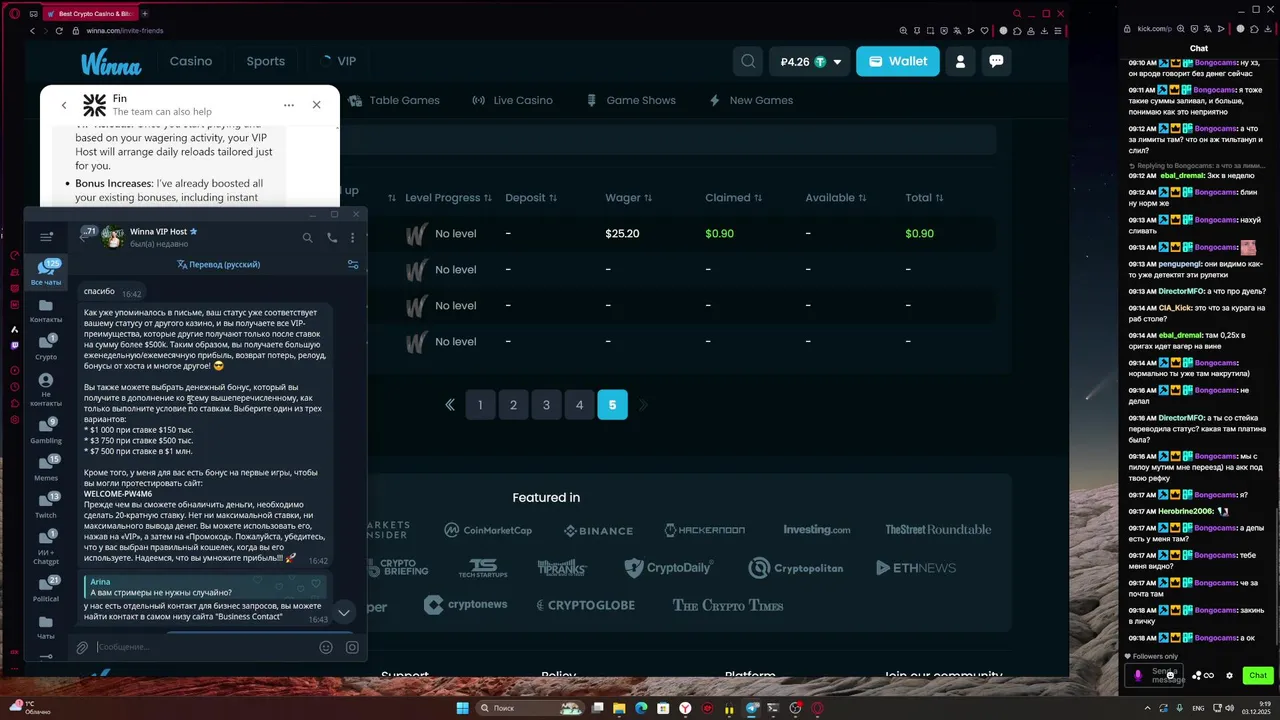Click the browser snapshot icon in Winna toolbar
This screenshot has height=720, width=1280.
[932, 31]
